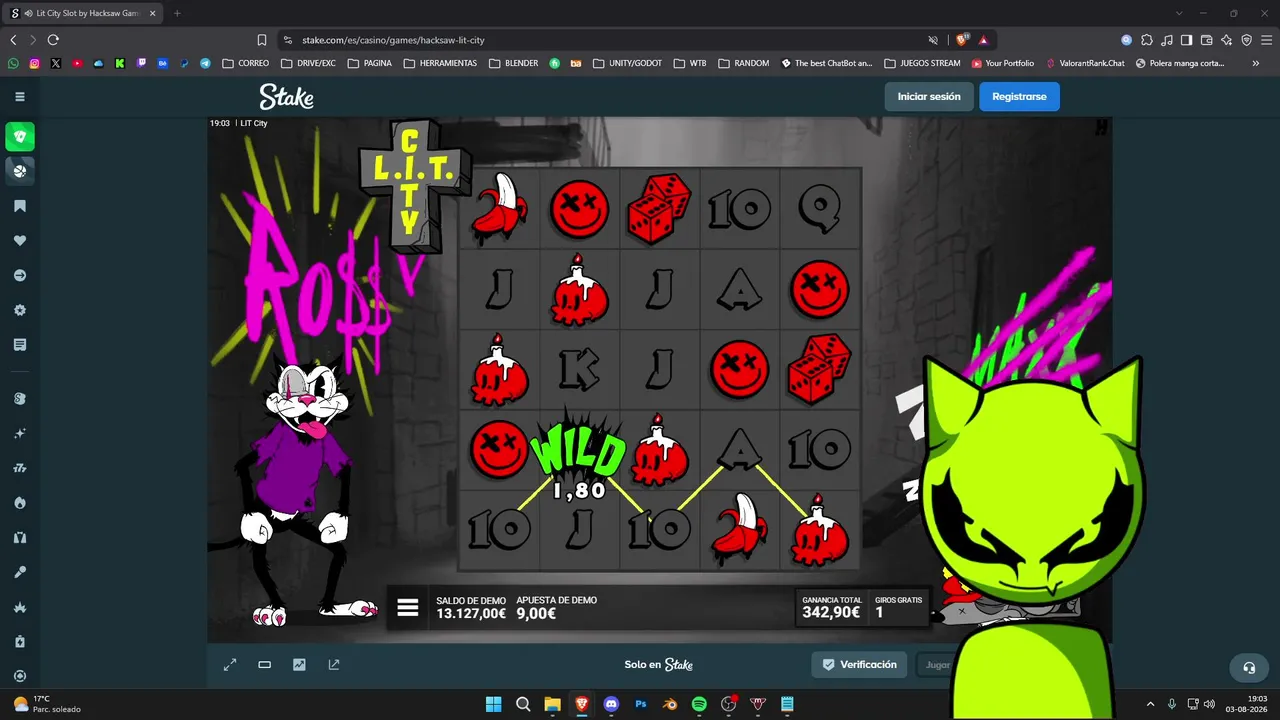The width and height of the screenshot is (1280, 720).
Task: Click the game menu hamburger icon
Action: pyautogui.click(x=408, y=608)
